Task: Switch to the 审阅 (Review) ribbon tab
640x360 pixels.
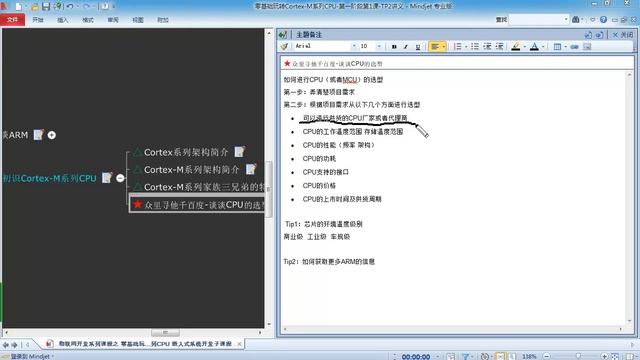Action: point(113,20)
